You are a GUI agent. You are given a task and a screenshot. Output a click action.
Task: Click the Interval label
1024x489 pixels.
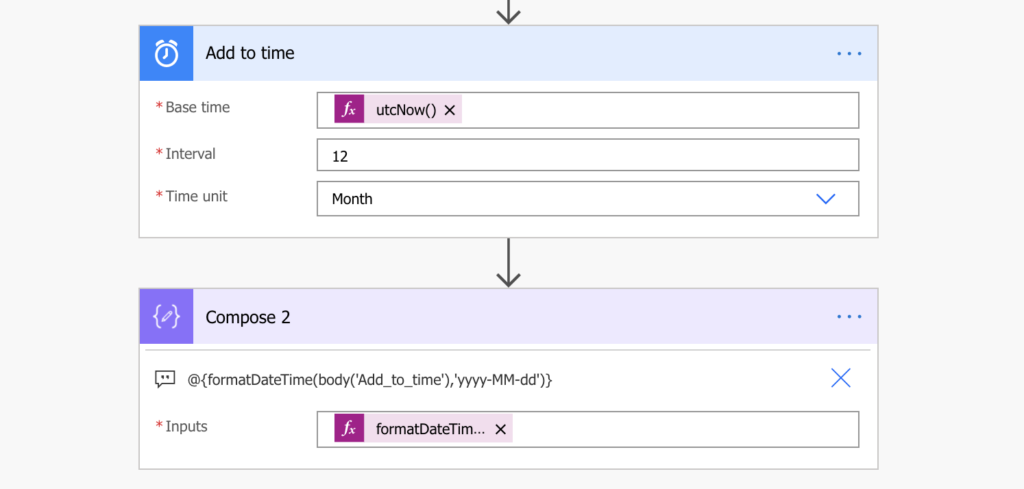click(x=190, y=153)
